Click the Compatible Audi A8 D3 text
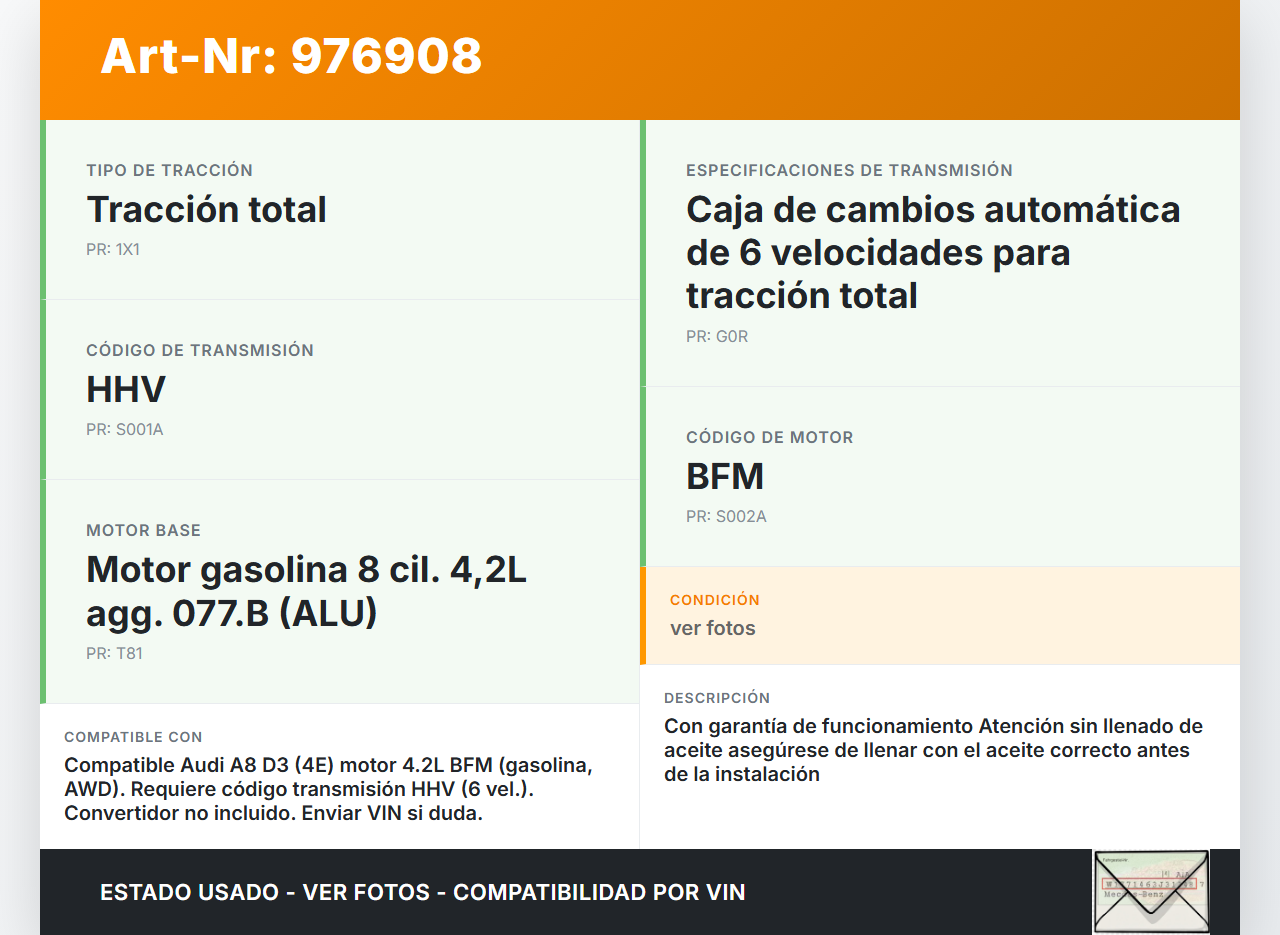 (328, 790)
